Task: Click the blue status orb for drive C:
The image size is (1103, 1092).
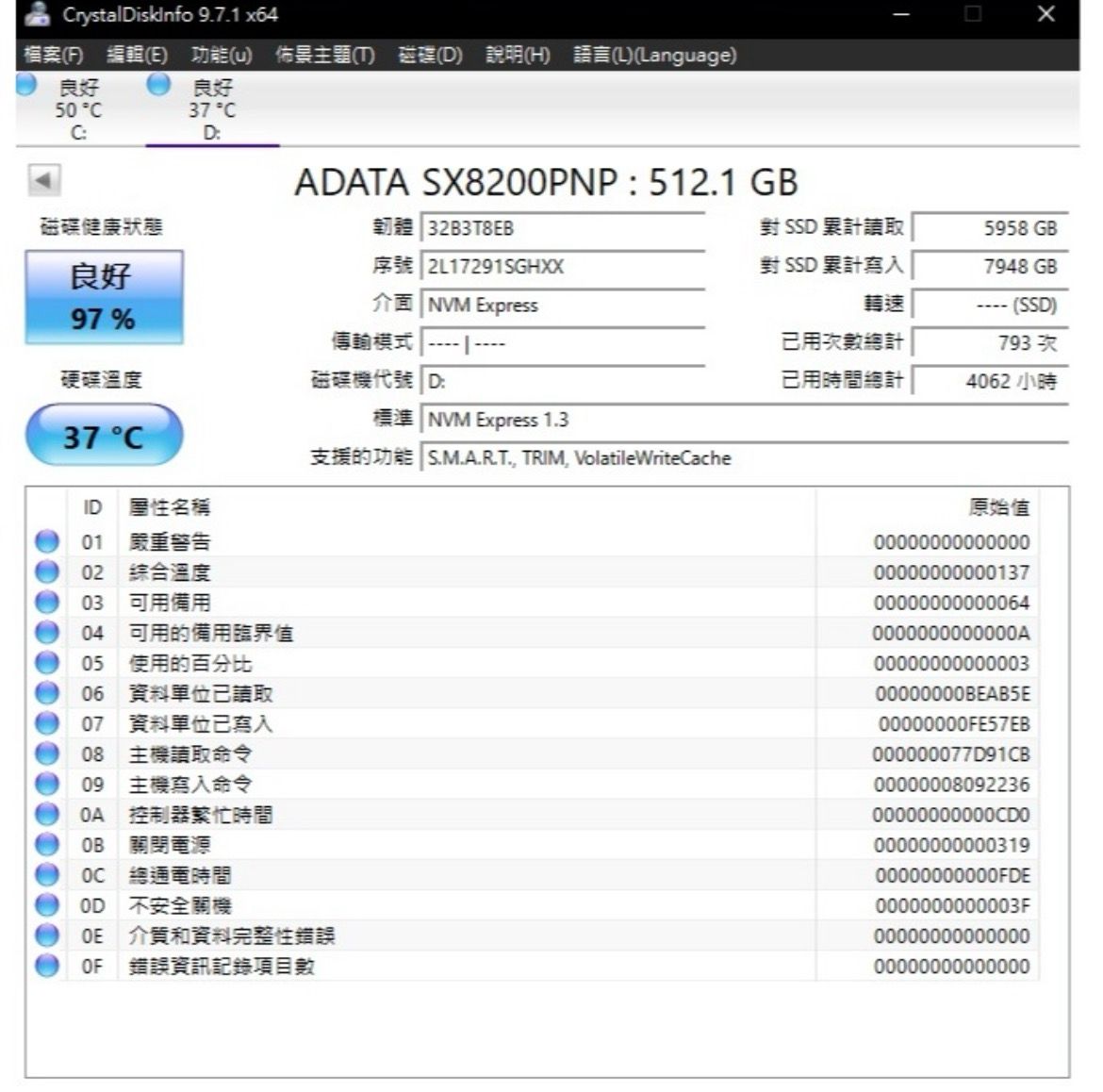Action: (26, 84)
